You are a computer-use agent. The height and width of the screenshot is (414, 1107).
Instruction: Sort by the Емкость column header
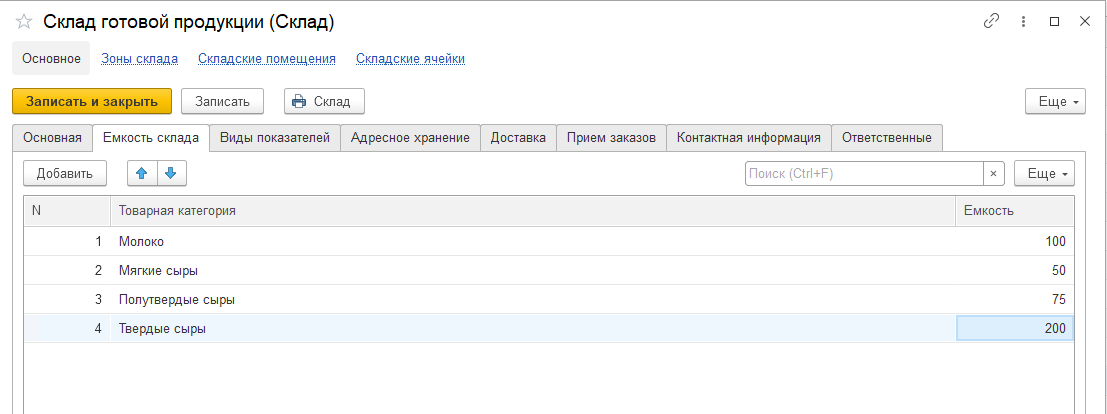coord(1014,210)
